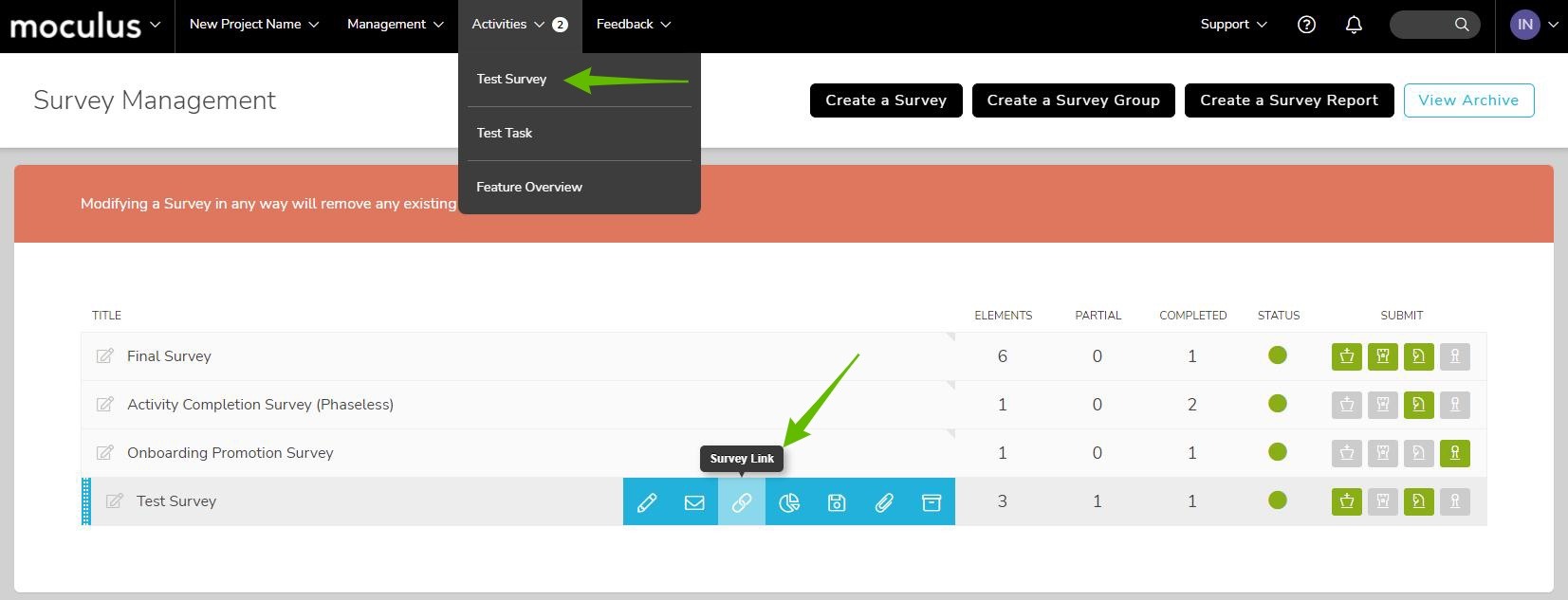The height and width of the screenshot is (600, 1568).
Task: Open View Archive
Action: [x=1468, y=100]
